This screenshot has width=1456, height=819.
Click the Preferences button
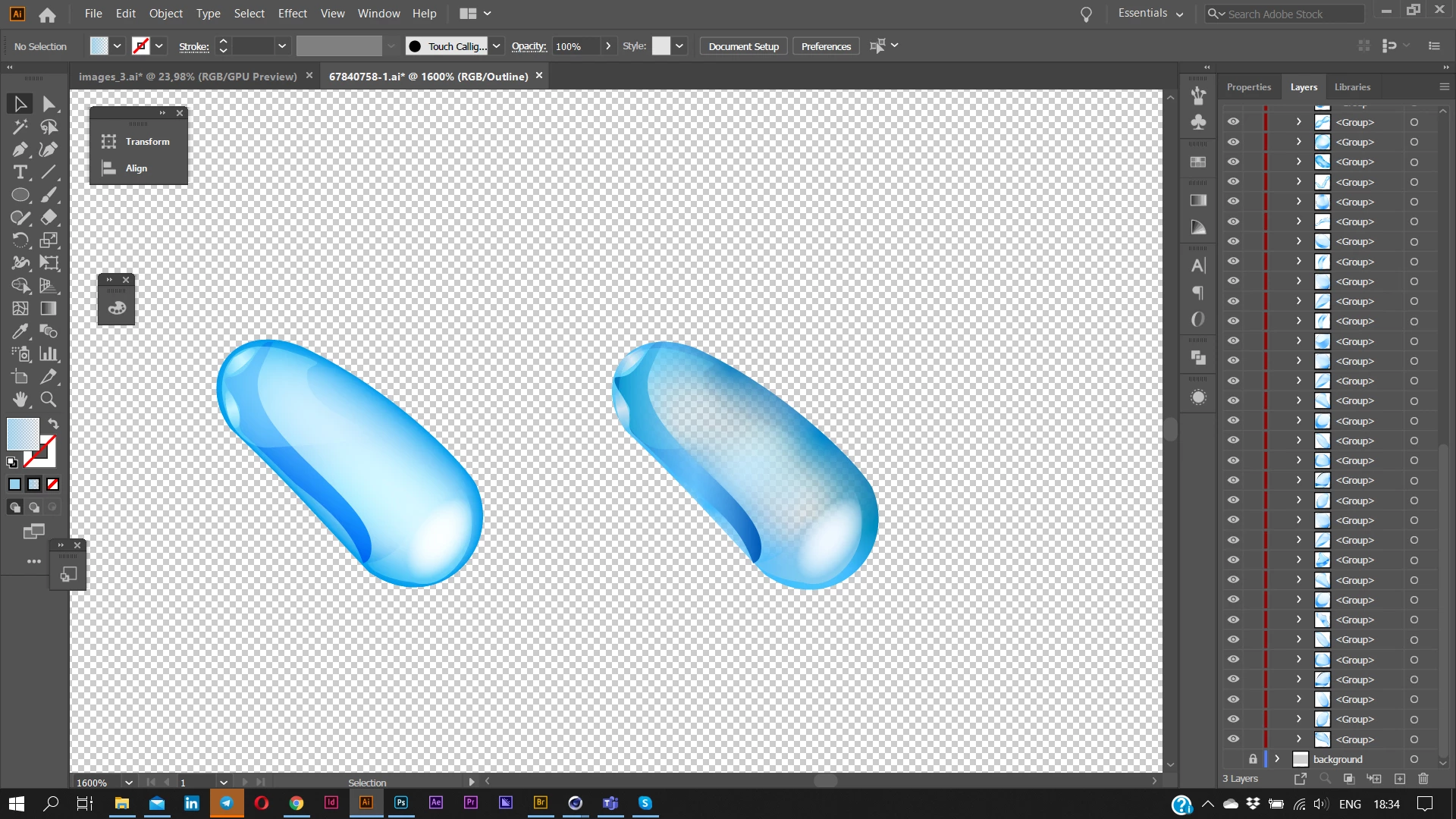point(826,46)
